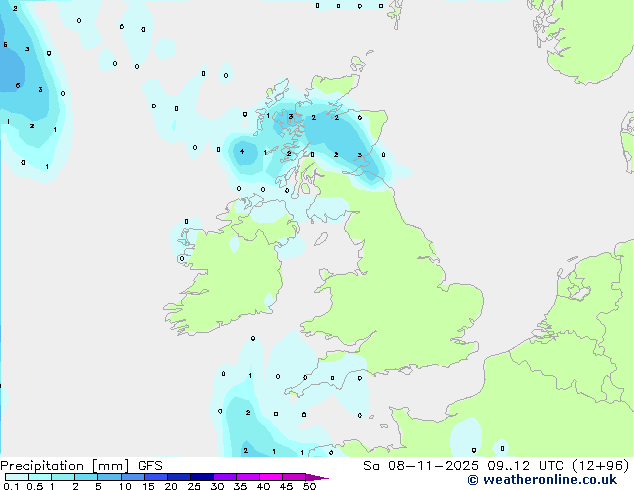Click the weatheronline.co.uk copyright link
The height and width of the screenshot is (490, 634).
coord(542,480)
